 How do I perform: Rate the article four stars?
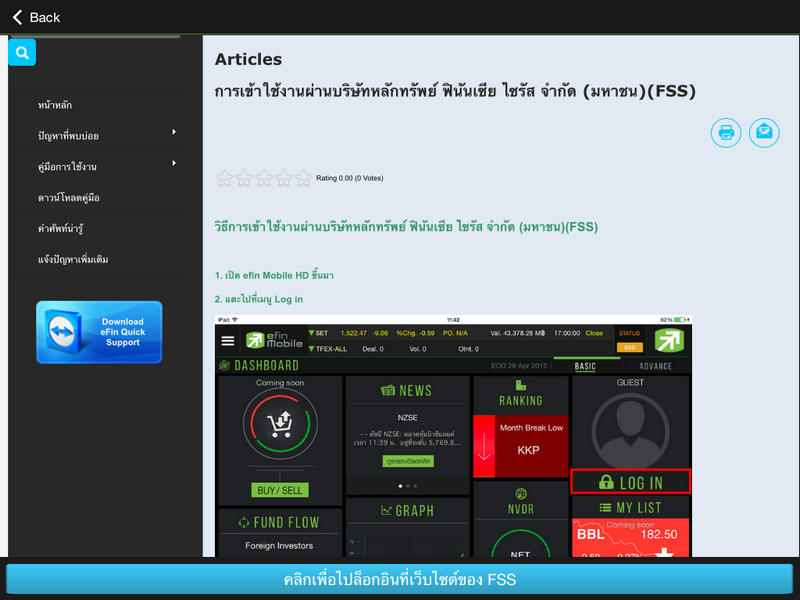pyautogui.click(x=284, y=178)
